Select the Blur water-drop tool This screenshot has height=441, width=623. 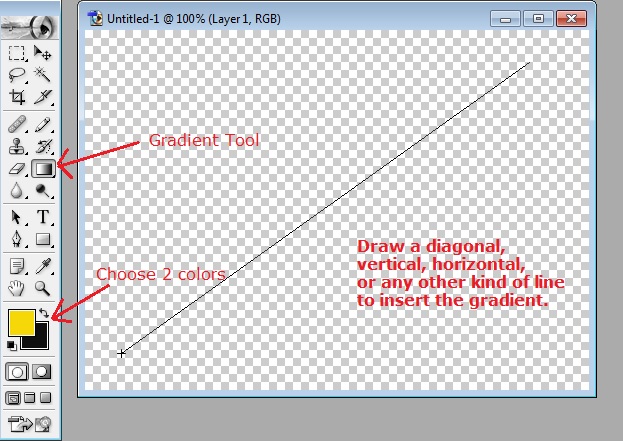coord(17,191)
